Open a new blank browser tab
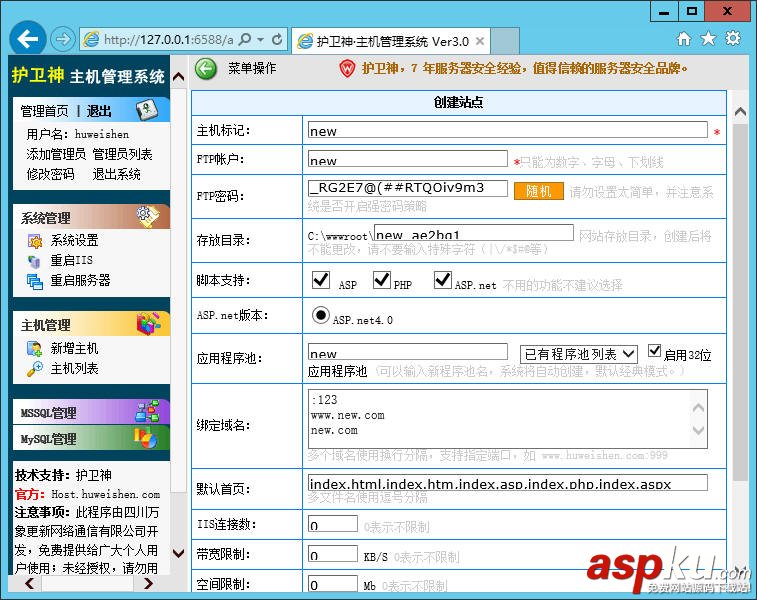The width and height of the screenshot is (757, 600). point(505,41)
